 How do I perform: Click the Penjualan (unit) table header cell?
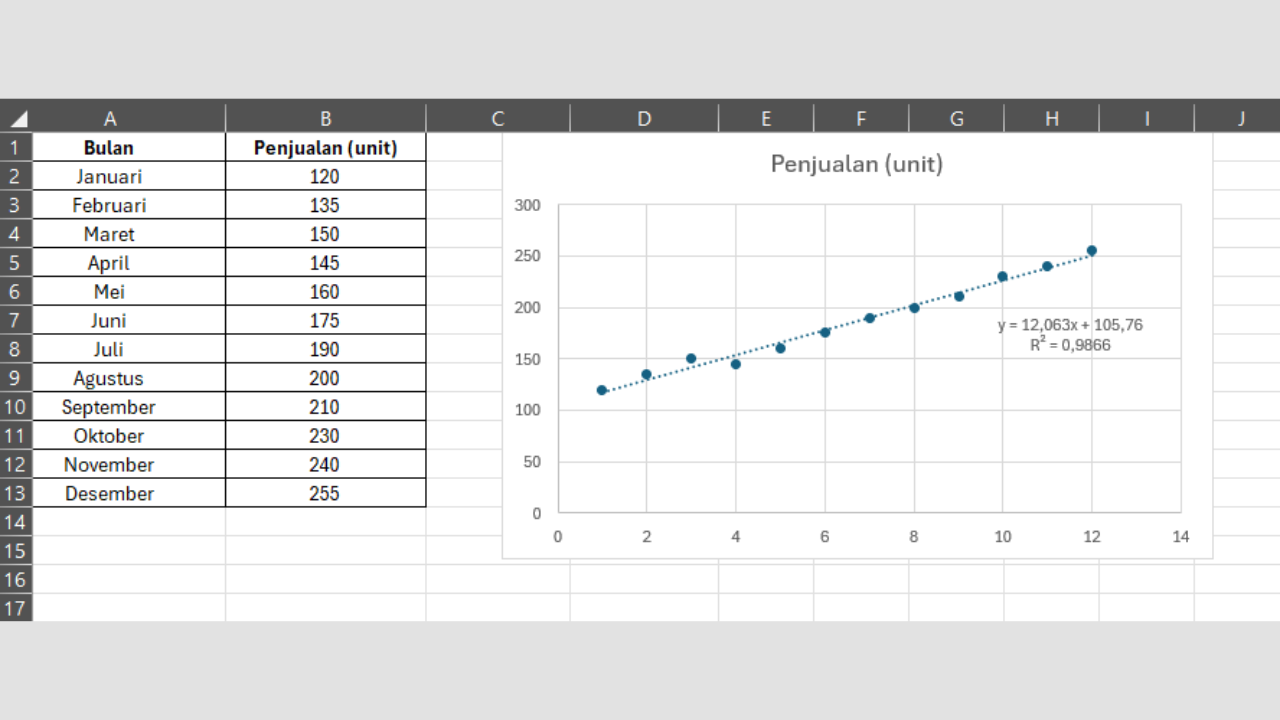[x=325, y=147]
